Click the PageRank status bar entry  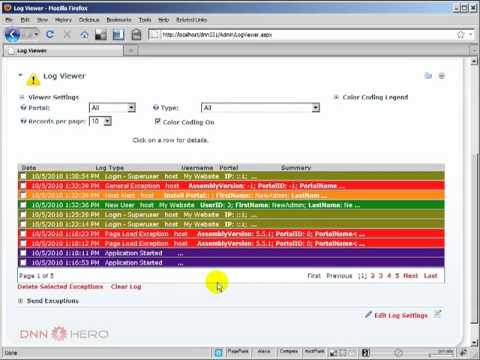click(238, 351)
